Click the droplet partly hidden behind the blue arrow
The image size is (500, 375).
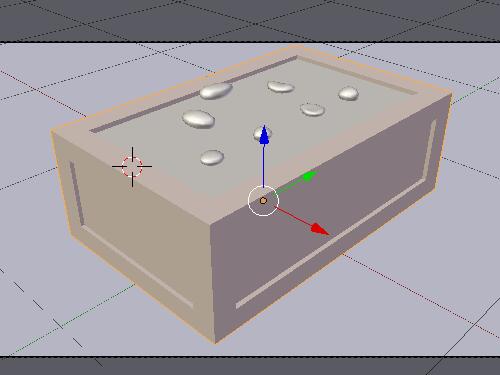coord(262,133)
